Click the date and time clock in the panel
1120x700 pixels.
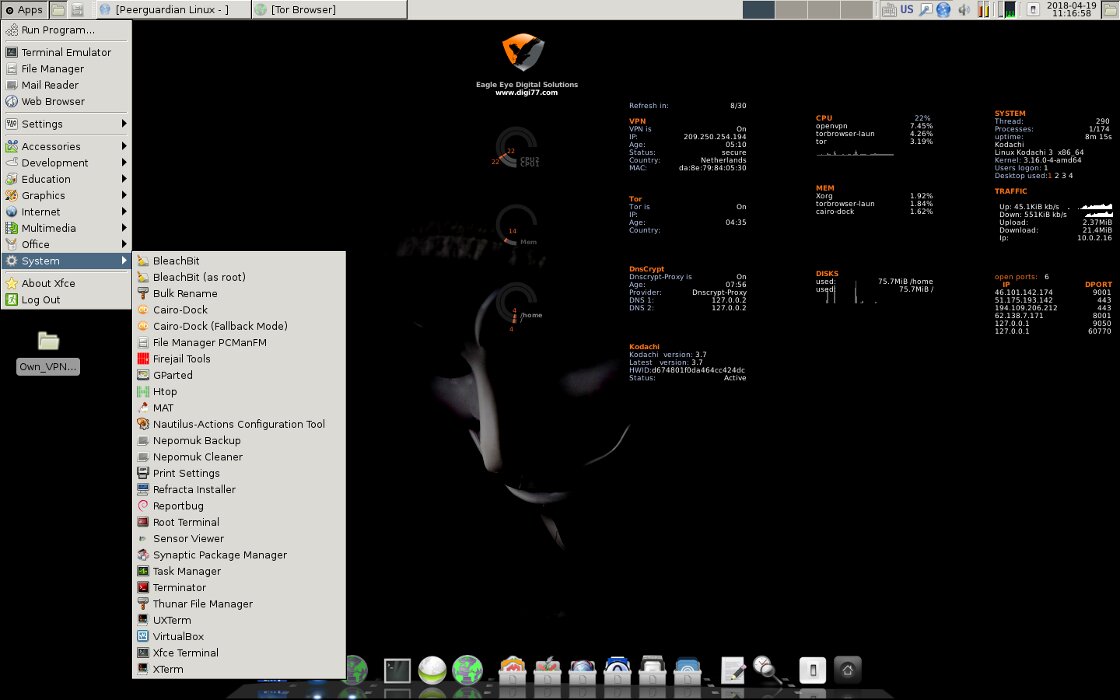point(1069,10)
